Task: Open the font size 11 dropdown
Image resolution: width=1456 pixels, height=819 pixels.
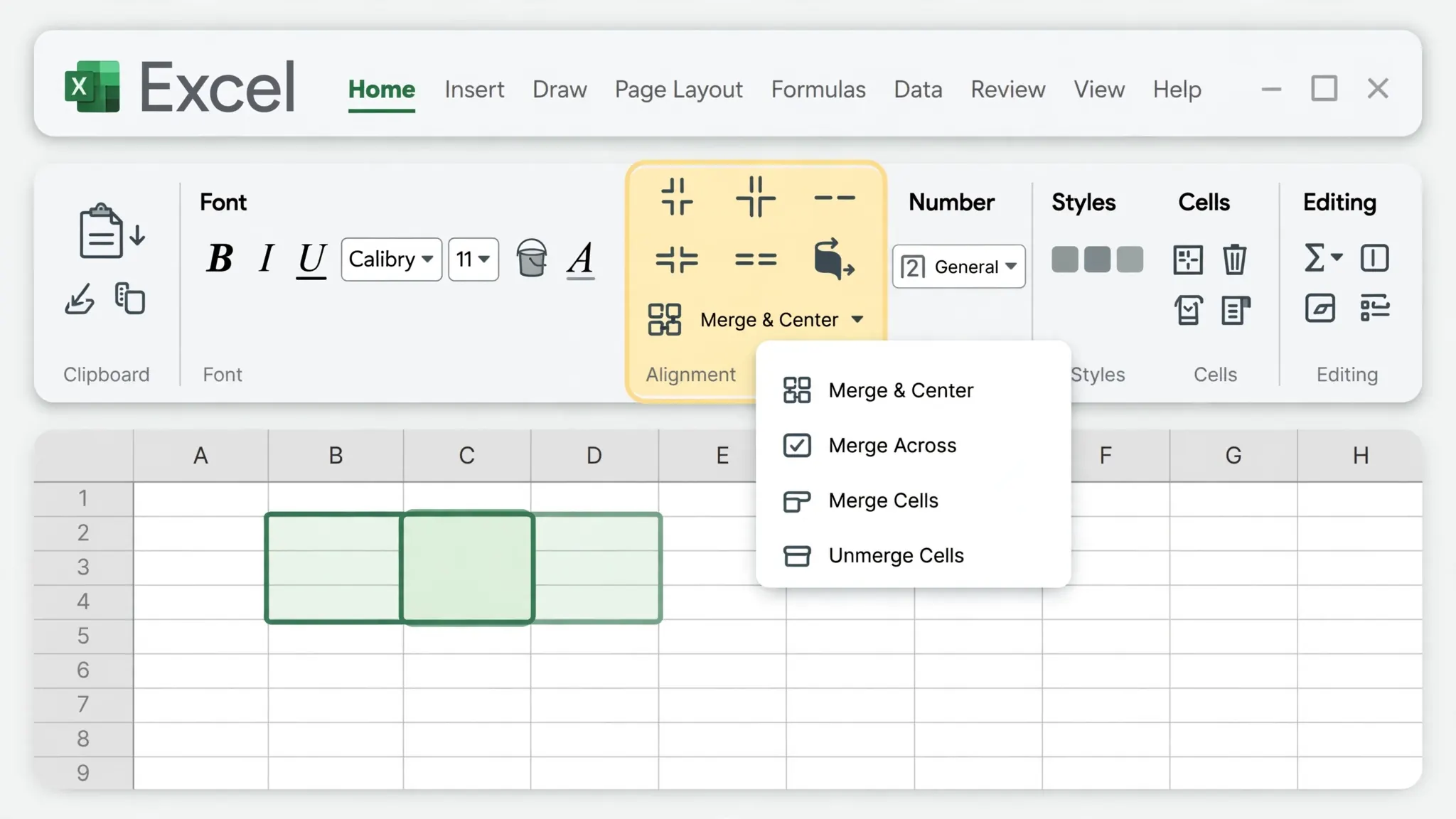Action: (x=473, y=259)
